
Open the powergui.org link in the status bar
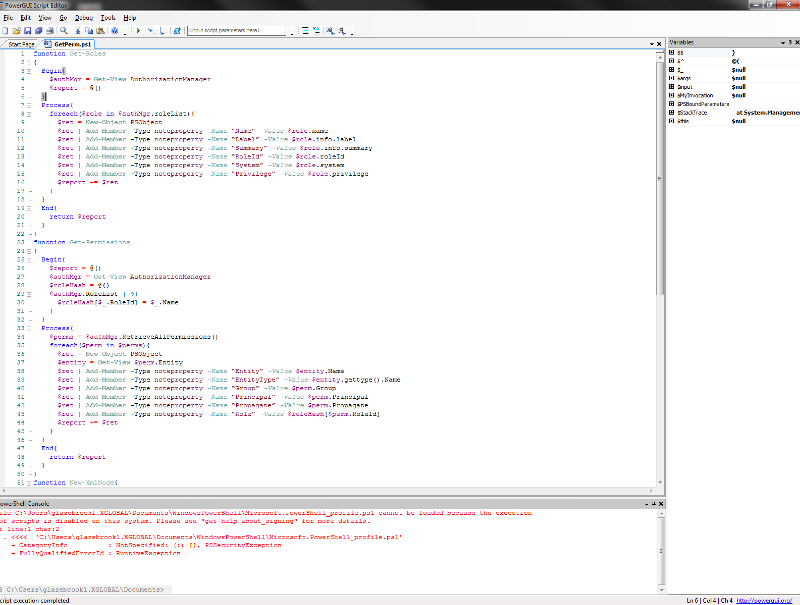766,599
